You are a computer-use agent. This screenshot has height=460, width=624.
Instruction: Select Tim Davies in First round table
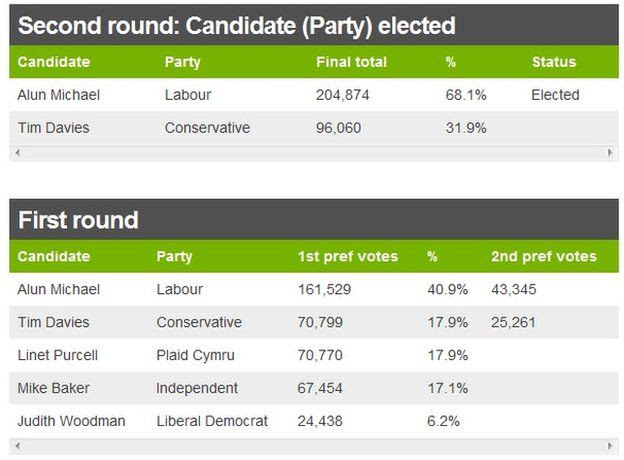coord(53,323)
